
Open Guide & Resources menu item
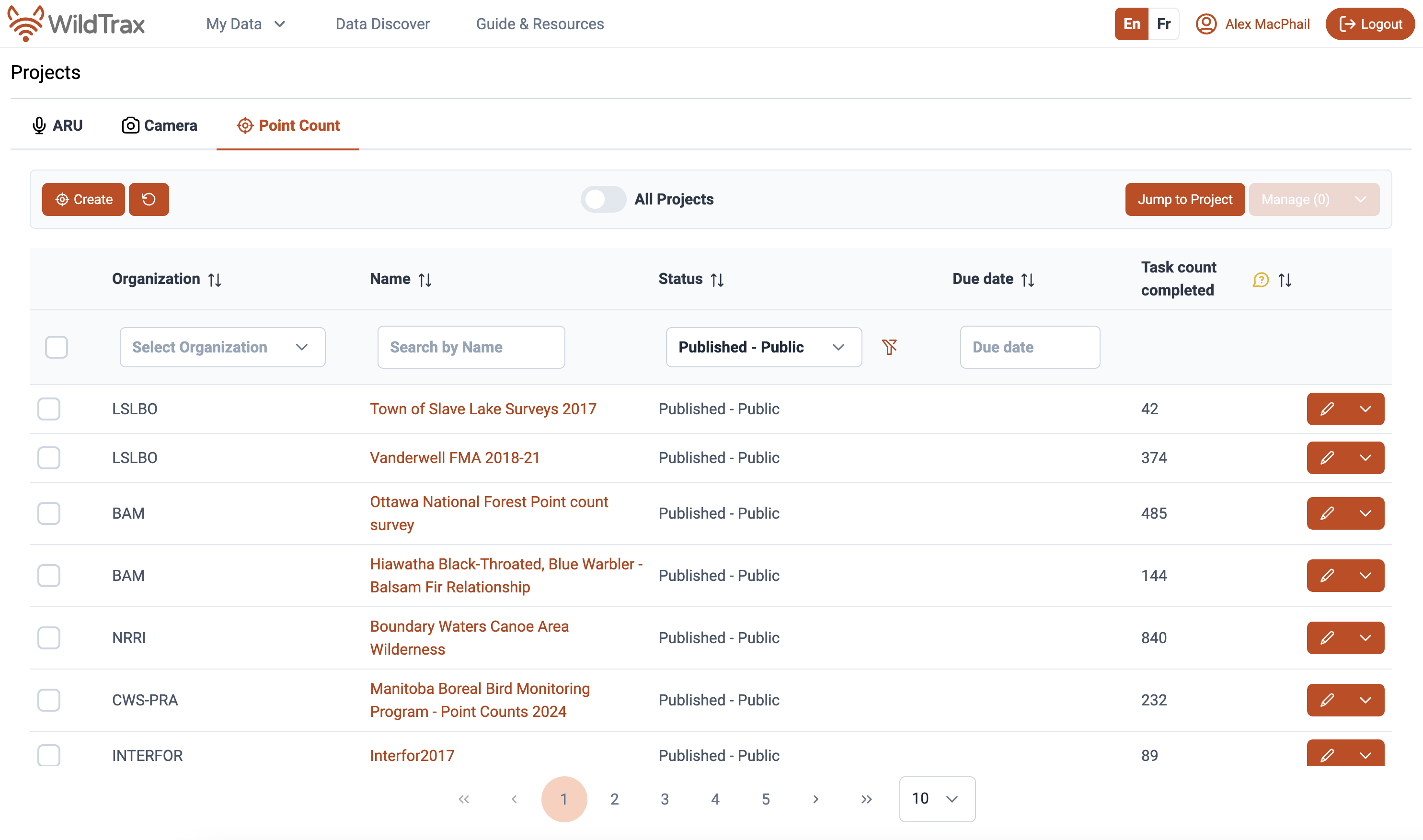click(x=539, y=24)
